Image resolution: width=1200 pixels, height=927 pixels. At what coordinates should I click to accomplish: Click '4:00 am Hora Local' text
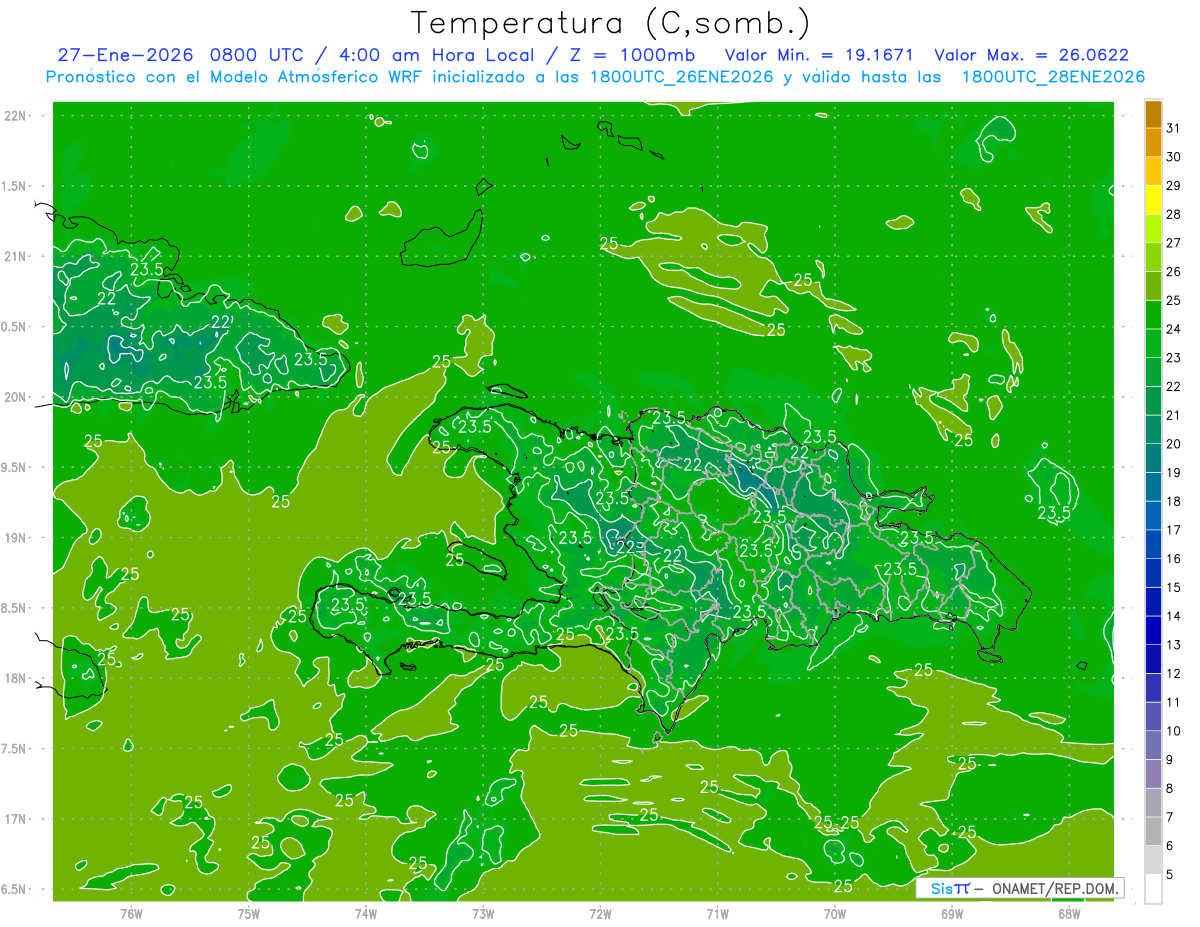click(434, 55)
